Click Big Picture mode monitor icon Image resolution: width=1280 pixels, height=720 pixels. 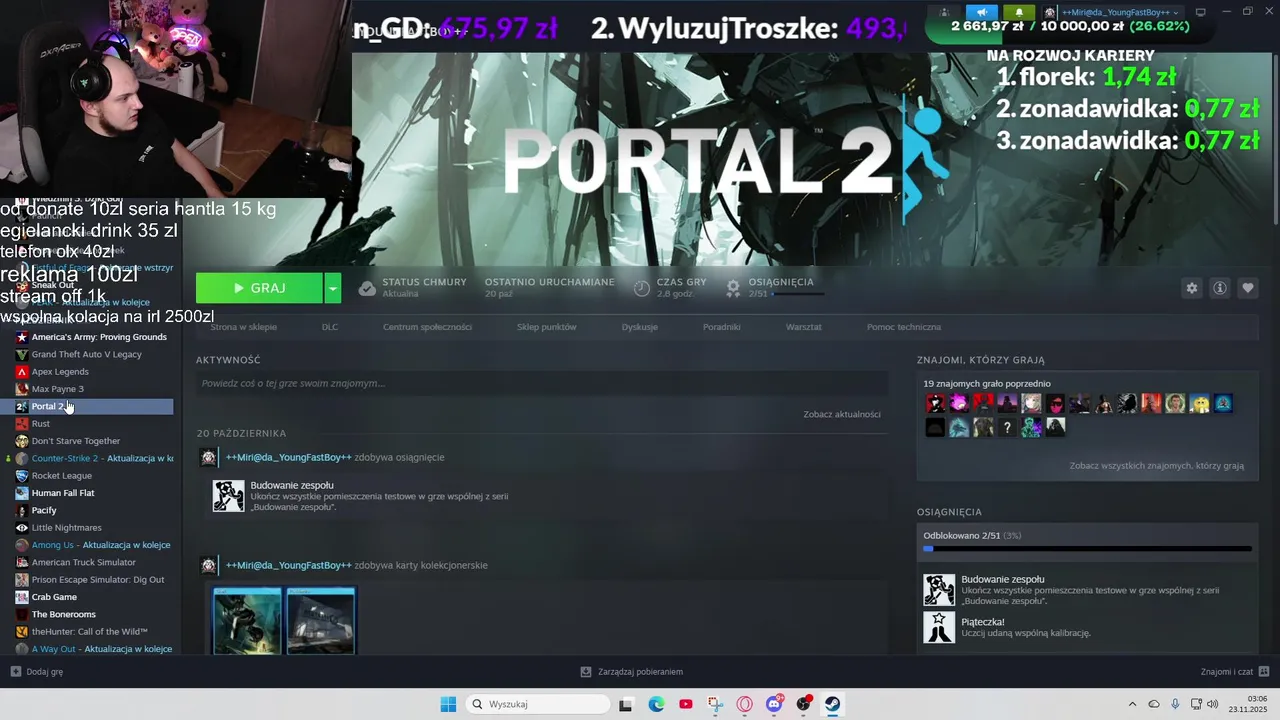point(1201,12)
